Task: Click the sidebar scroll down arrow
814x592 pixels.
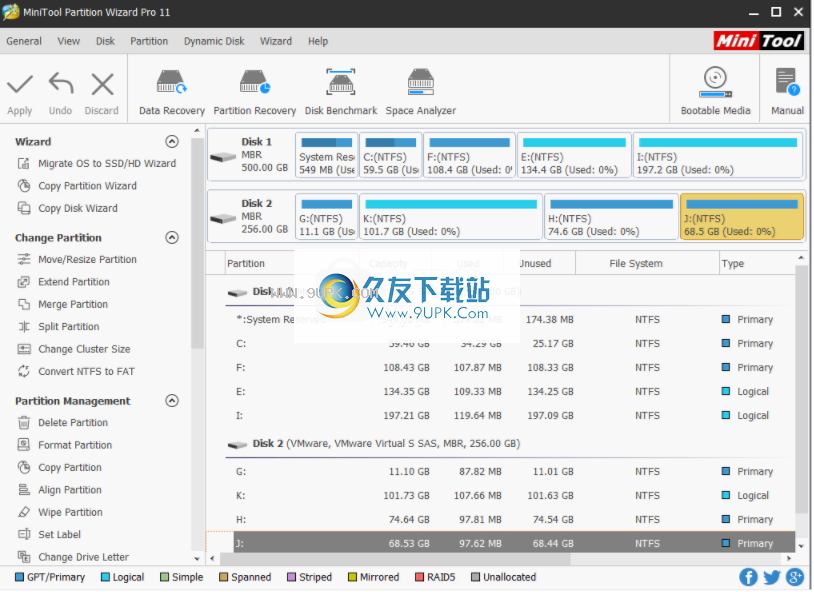Action: coord(197,559)
